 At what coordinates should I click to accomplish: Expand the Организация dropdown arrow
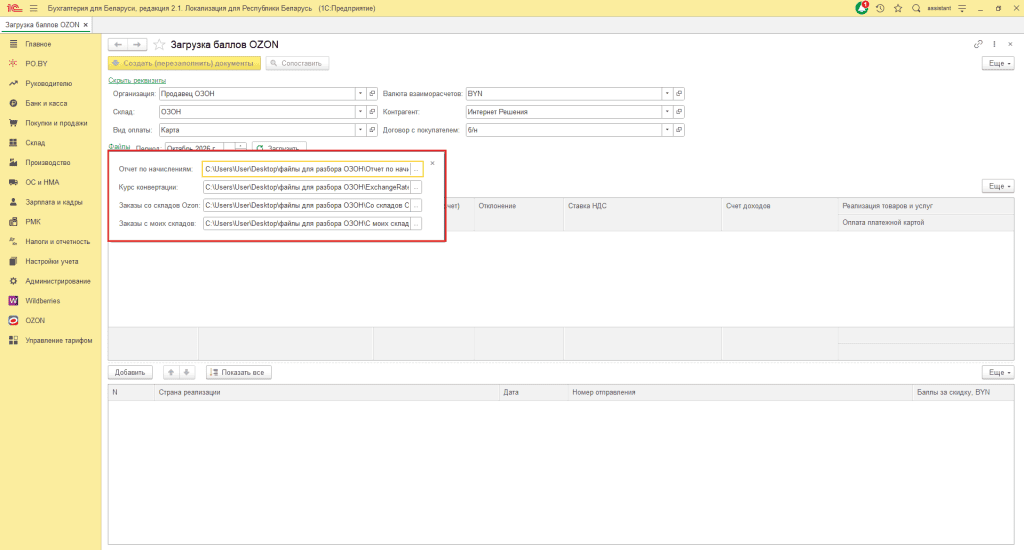(360, 93)
